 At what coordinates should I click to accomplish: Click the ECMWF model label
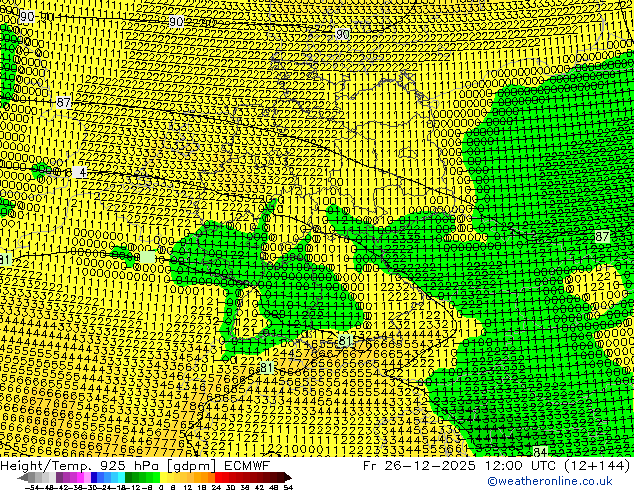(x=247, y=465)
